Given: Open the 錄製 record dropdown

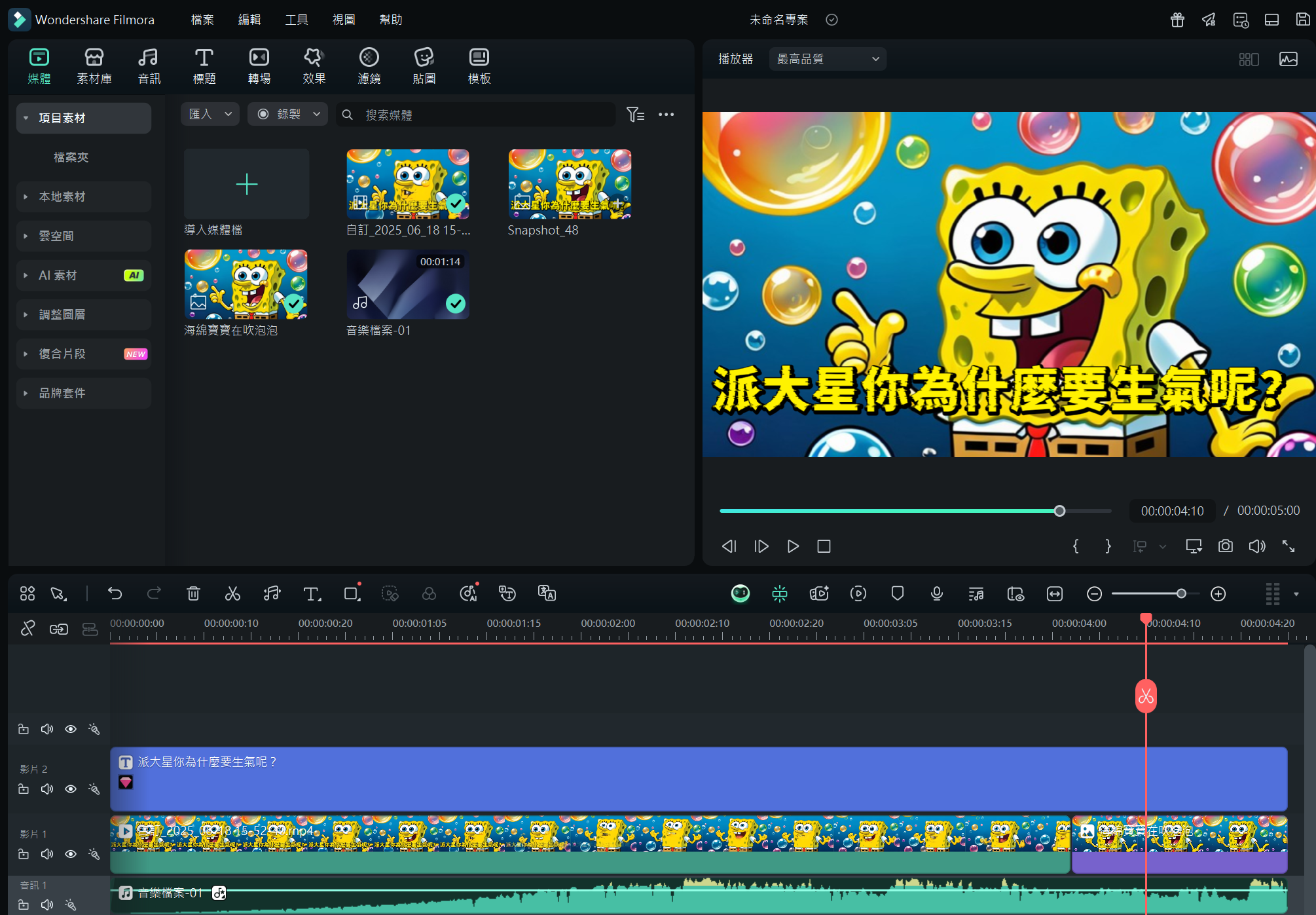Looking at the screenshot, I should 287,115.
